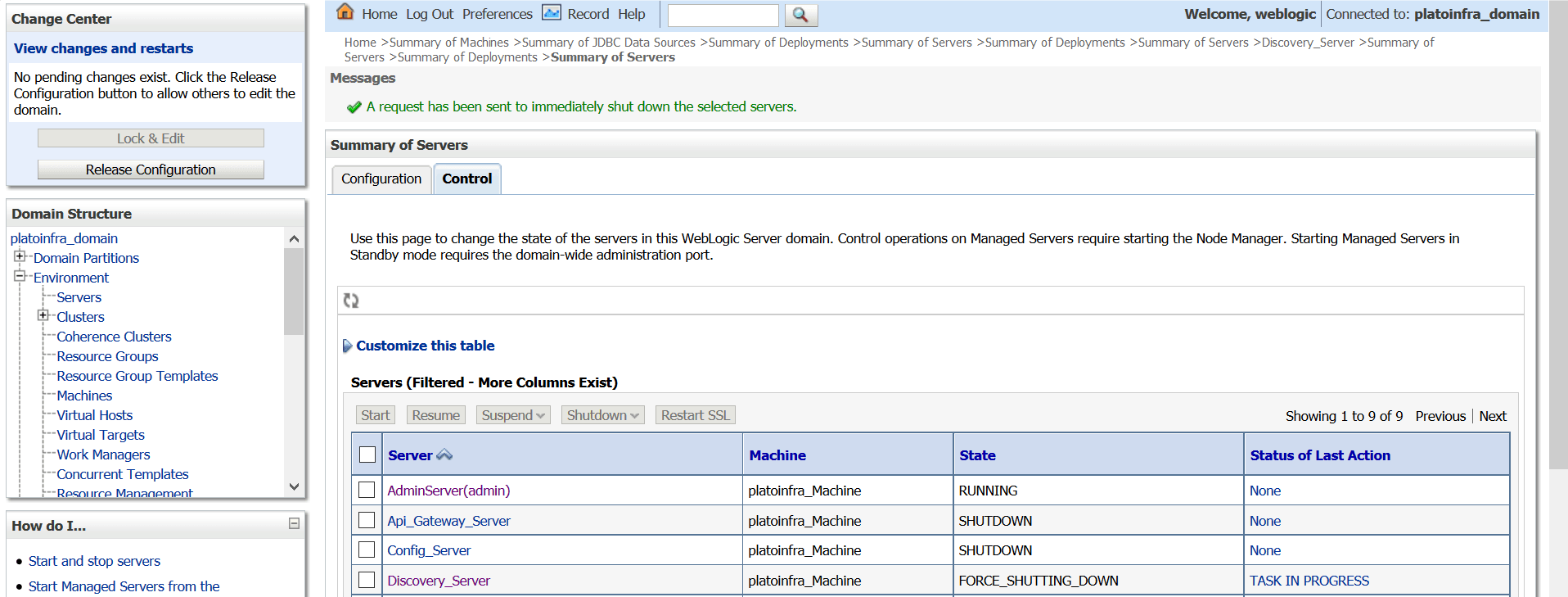Viewport: 1568px width, 597px height.
Task: Open the Help menu item
Action: pos(632,14)
